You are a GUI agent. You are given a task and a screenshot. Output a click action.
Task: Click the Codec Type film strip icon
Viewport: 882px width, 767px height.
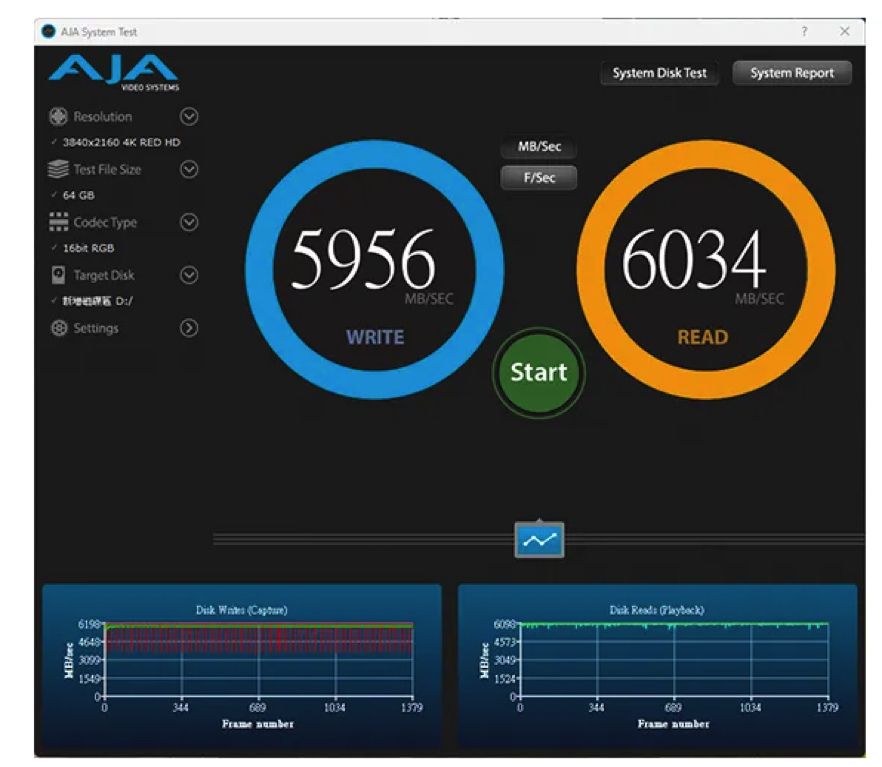click(x=58, y=222)
